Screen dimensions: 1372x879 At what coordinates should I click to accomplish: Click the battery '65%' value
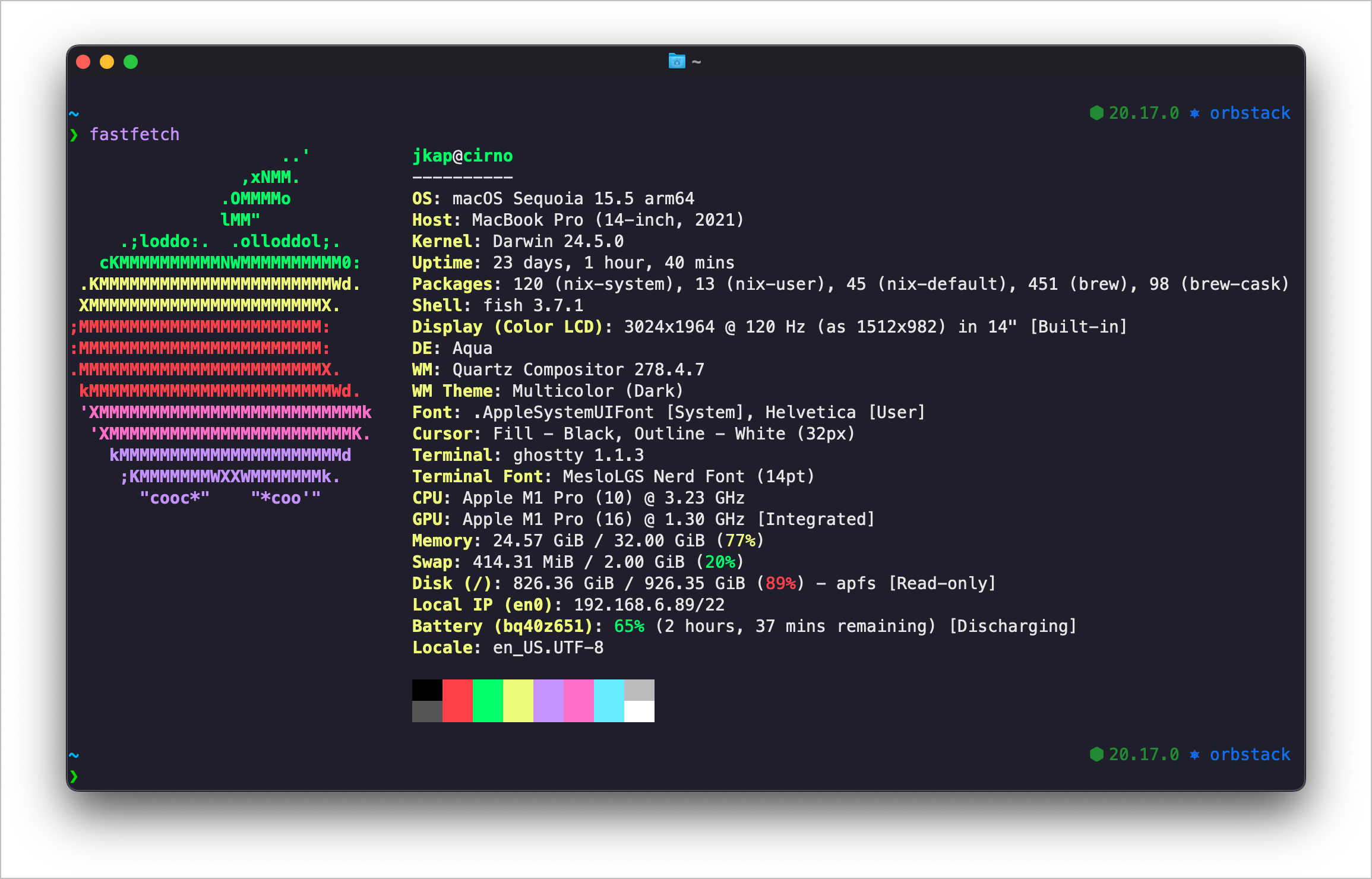pyautogui.click(x=629, y=627)
